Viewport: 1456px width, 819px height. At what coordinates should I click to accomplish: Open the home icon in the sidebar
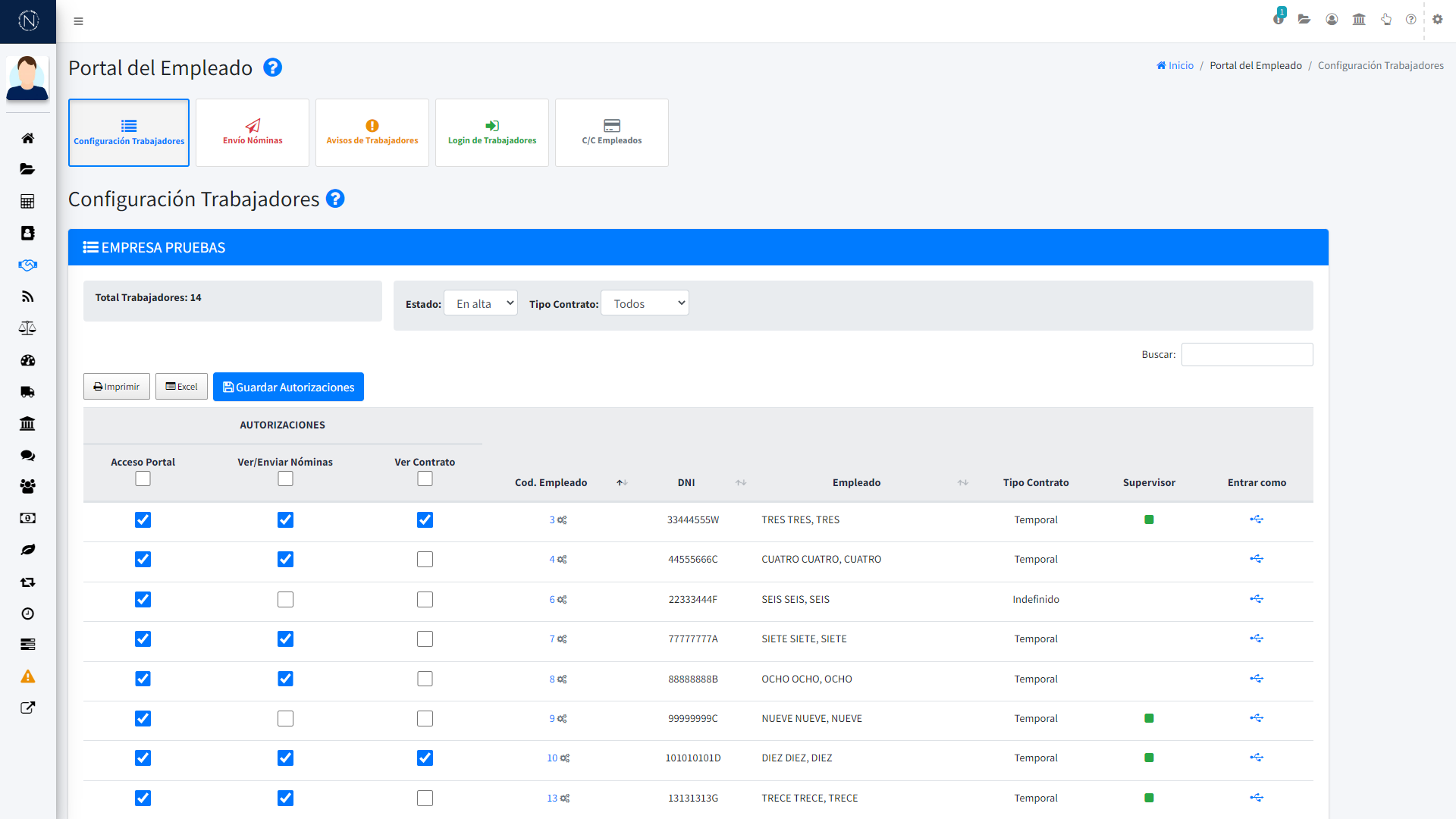pyautogui.click(x=28, y=138)
